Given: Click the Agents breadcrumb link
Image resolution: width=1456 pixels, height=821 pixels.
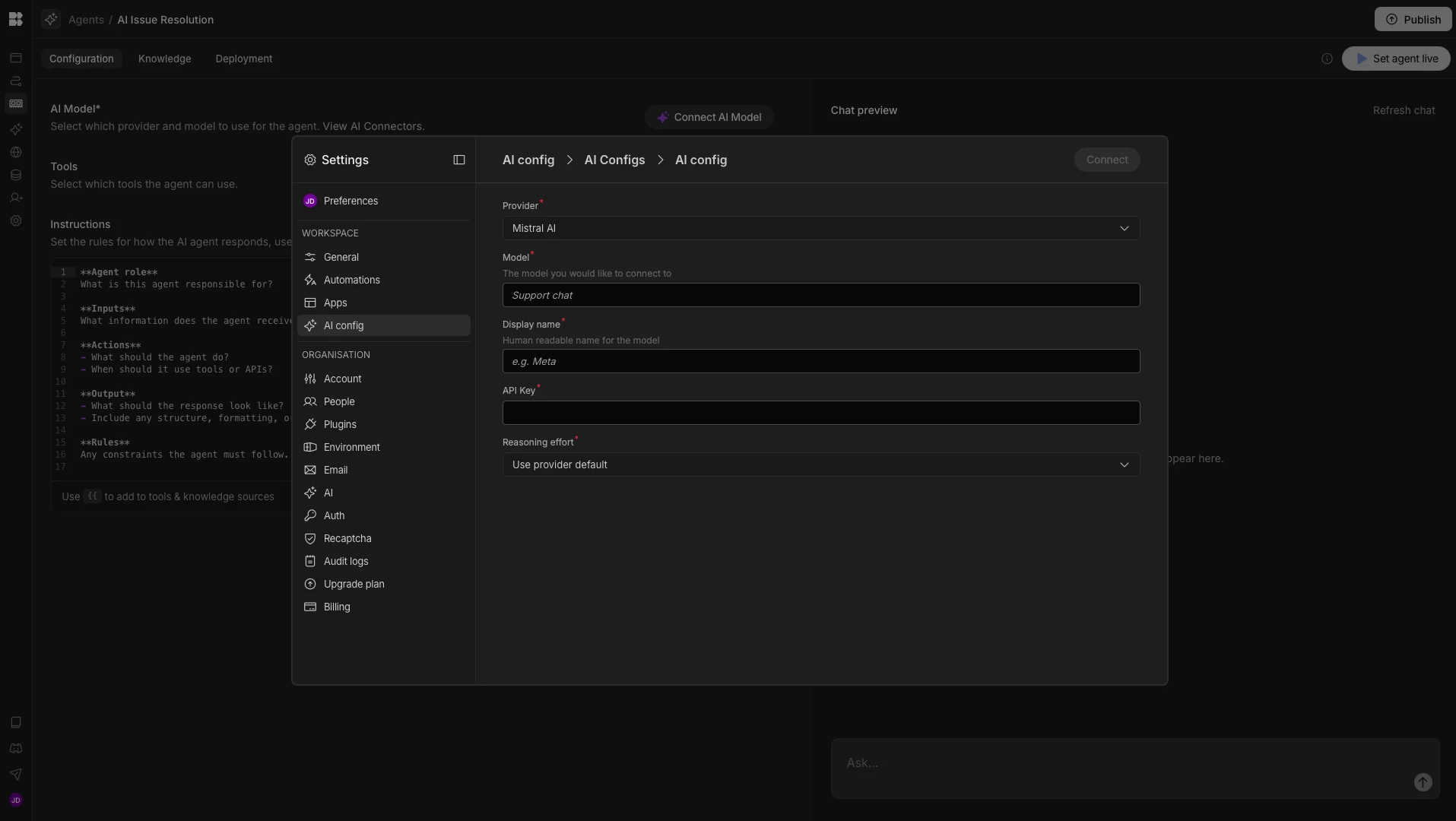Looking at the screenshot, I should [86, 20].
